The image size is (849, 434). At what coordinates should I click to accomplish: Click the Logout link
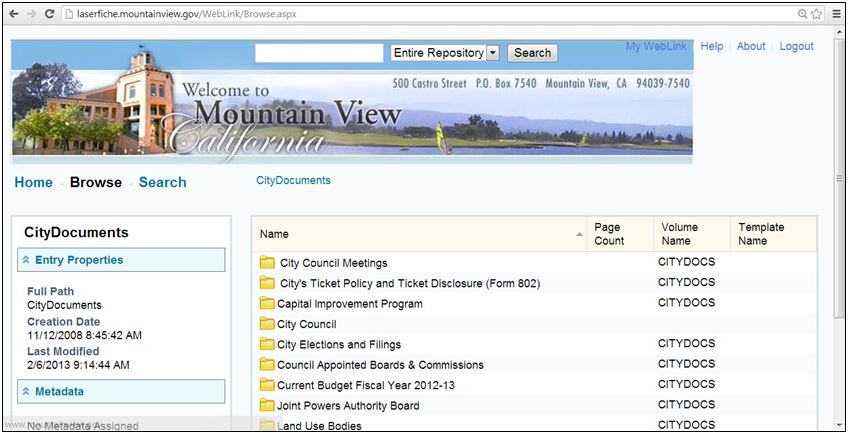[x=796, y=47]
